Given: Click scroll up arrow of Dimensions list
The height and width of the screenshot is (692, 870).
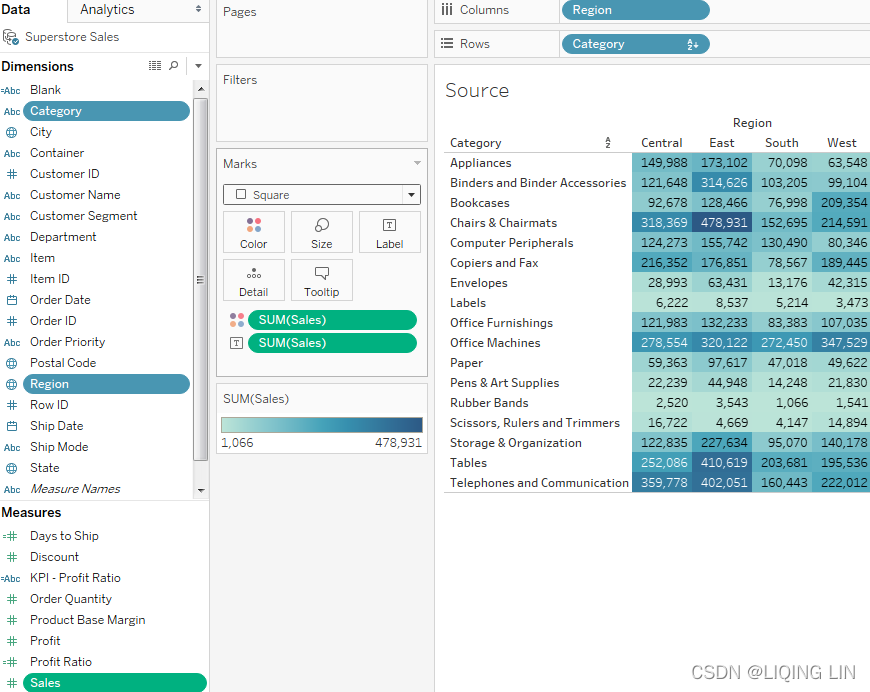Looking at the screenshot, I should pos(201,89).
